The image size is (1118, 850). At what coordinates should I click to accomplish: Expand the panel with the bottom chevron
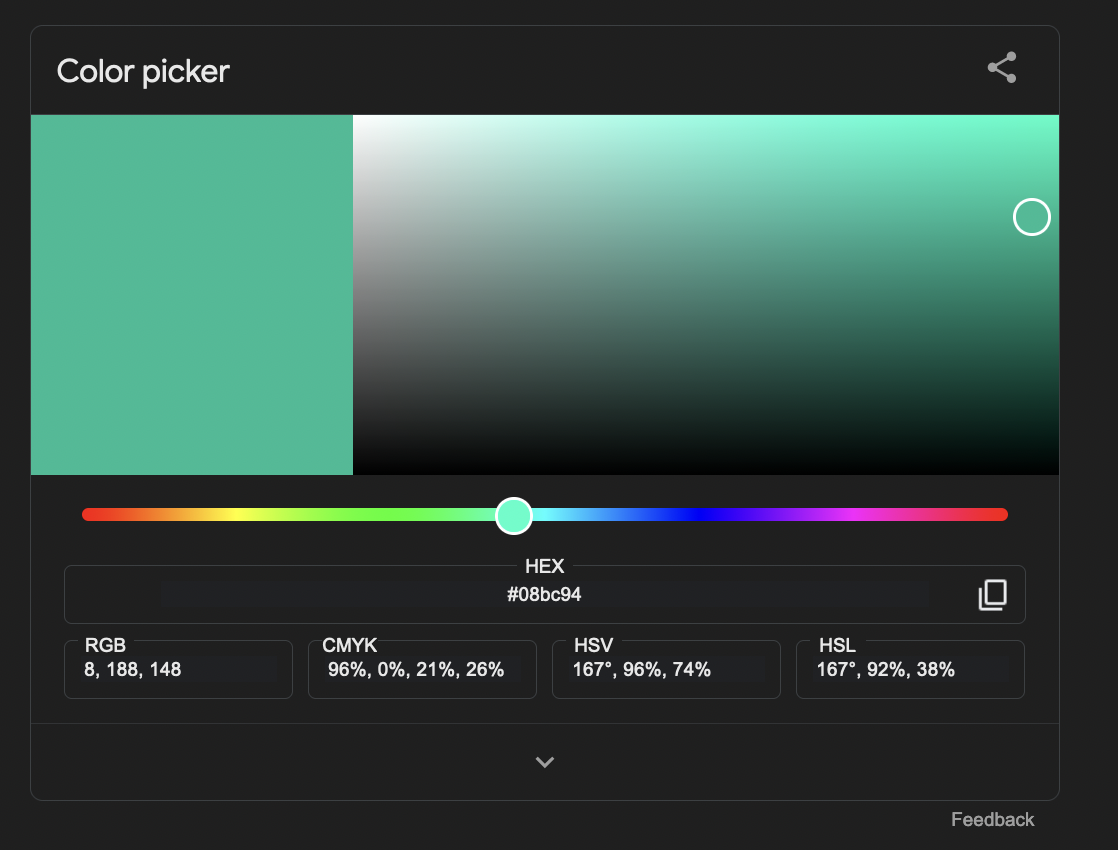544,762
